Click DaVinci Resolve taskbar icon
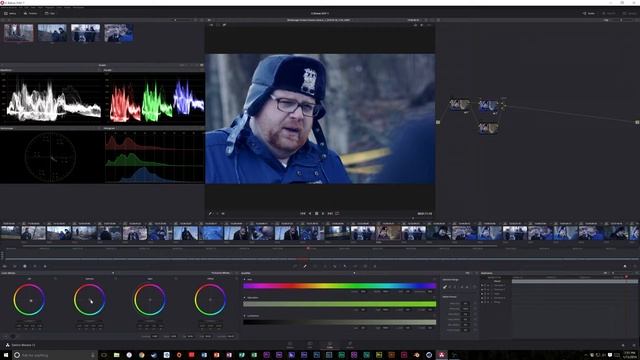 442,355
